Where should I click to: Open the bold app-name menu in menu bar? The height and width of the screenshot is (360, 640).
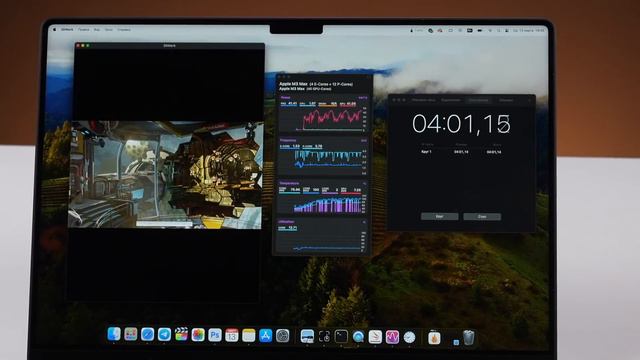click(67, 29)
